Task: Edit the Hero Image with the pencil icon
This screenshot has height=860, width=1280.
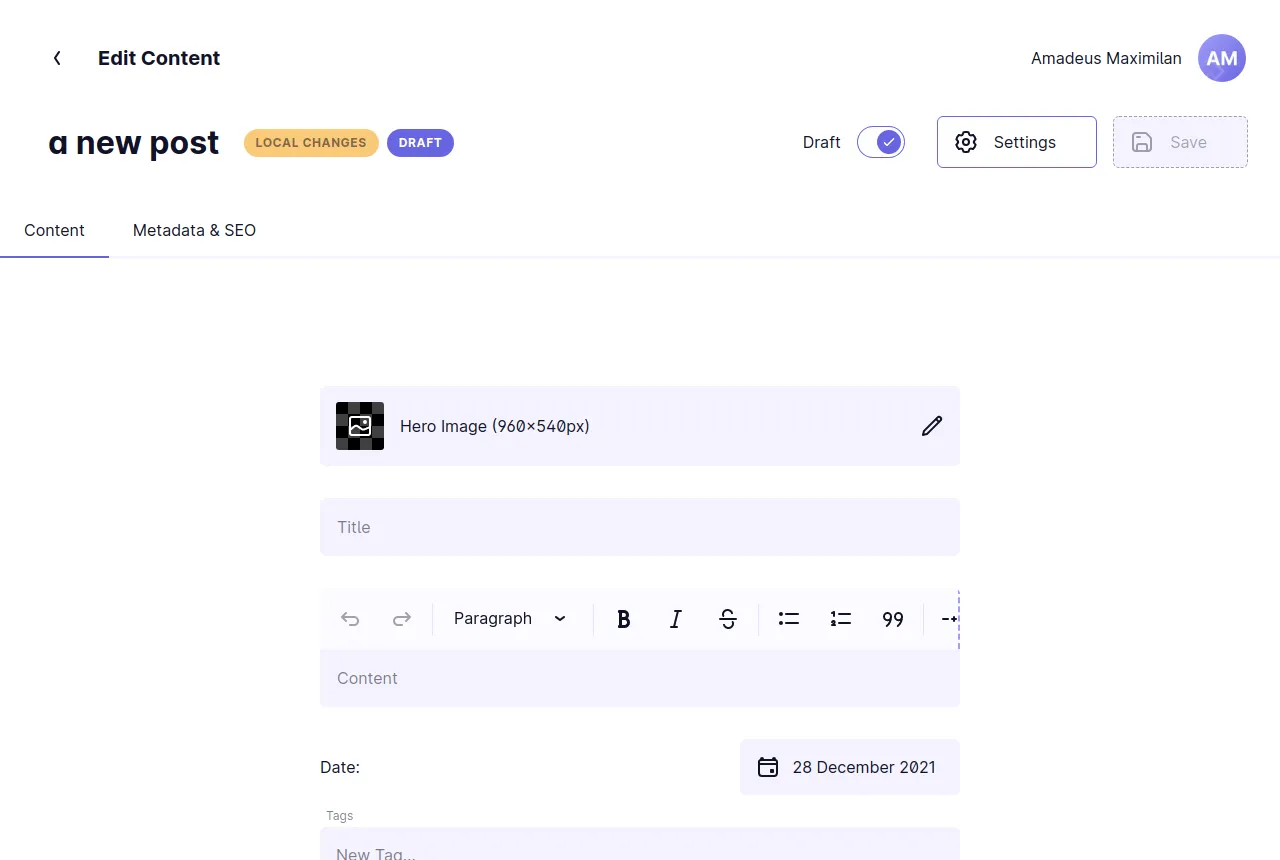Action: click(x=931, y=426)
